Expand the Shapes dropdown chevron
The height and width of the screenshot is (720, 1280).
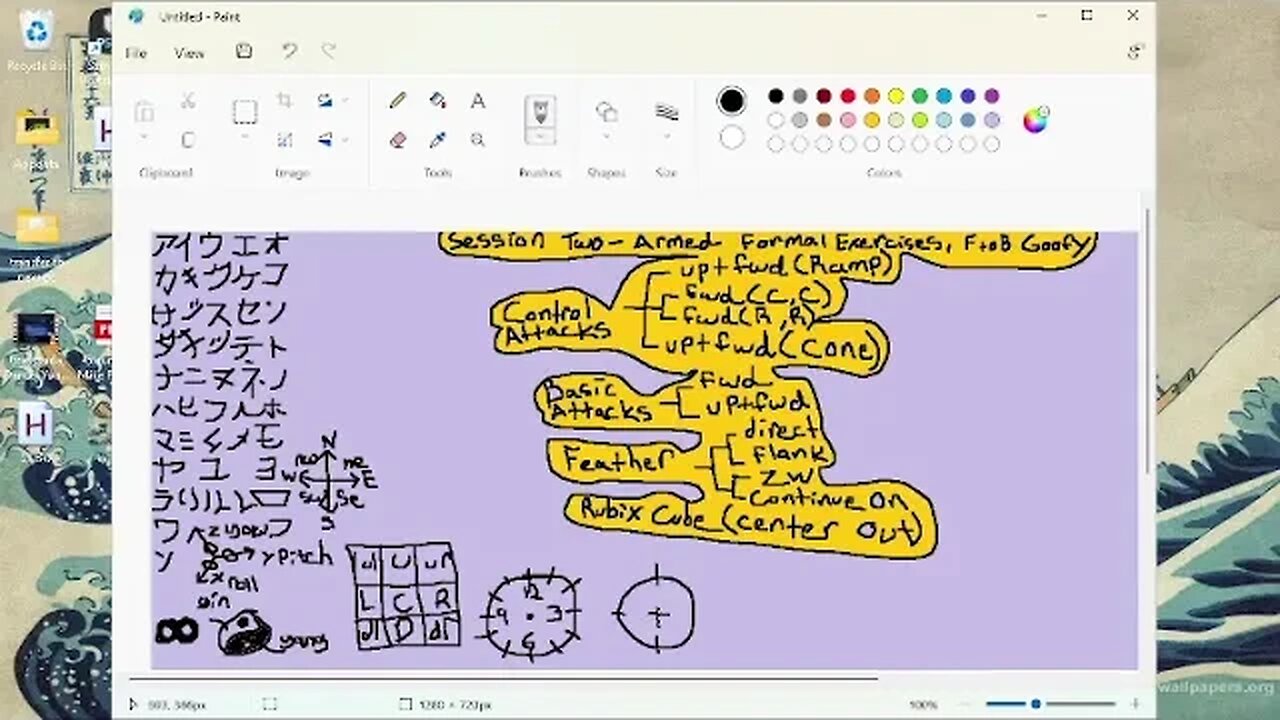606,138
